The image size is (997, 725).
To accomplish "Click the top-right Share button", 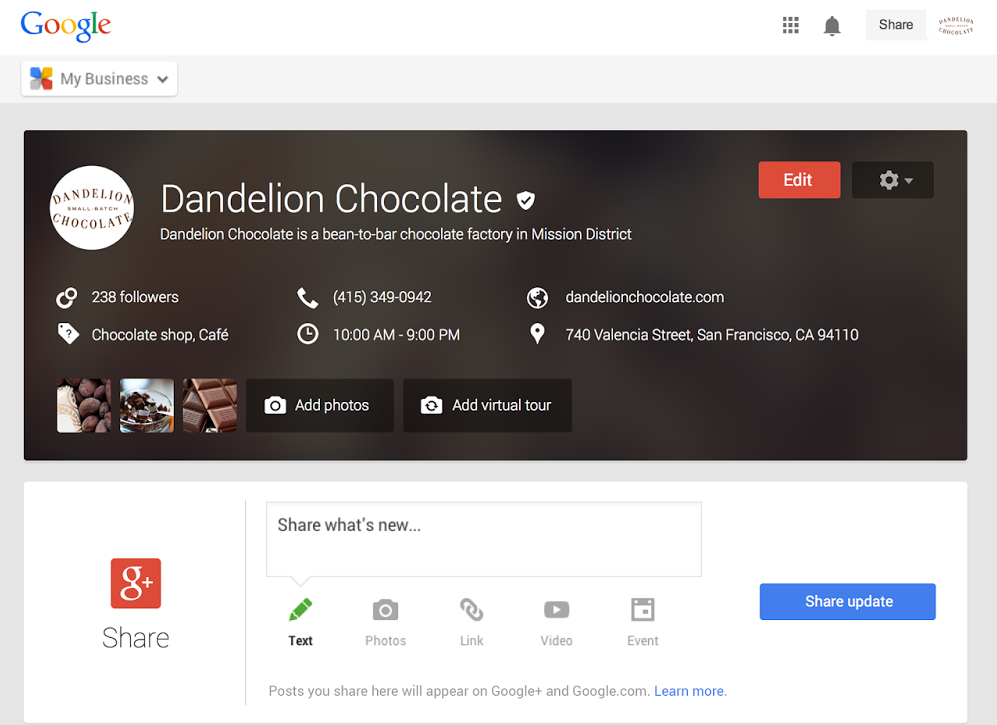I will coord(895,26).
